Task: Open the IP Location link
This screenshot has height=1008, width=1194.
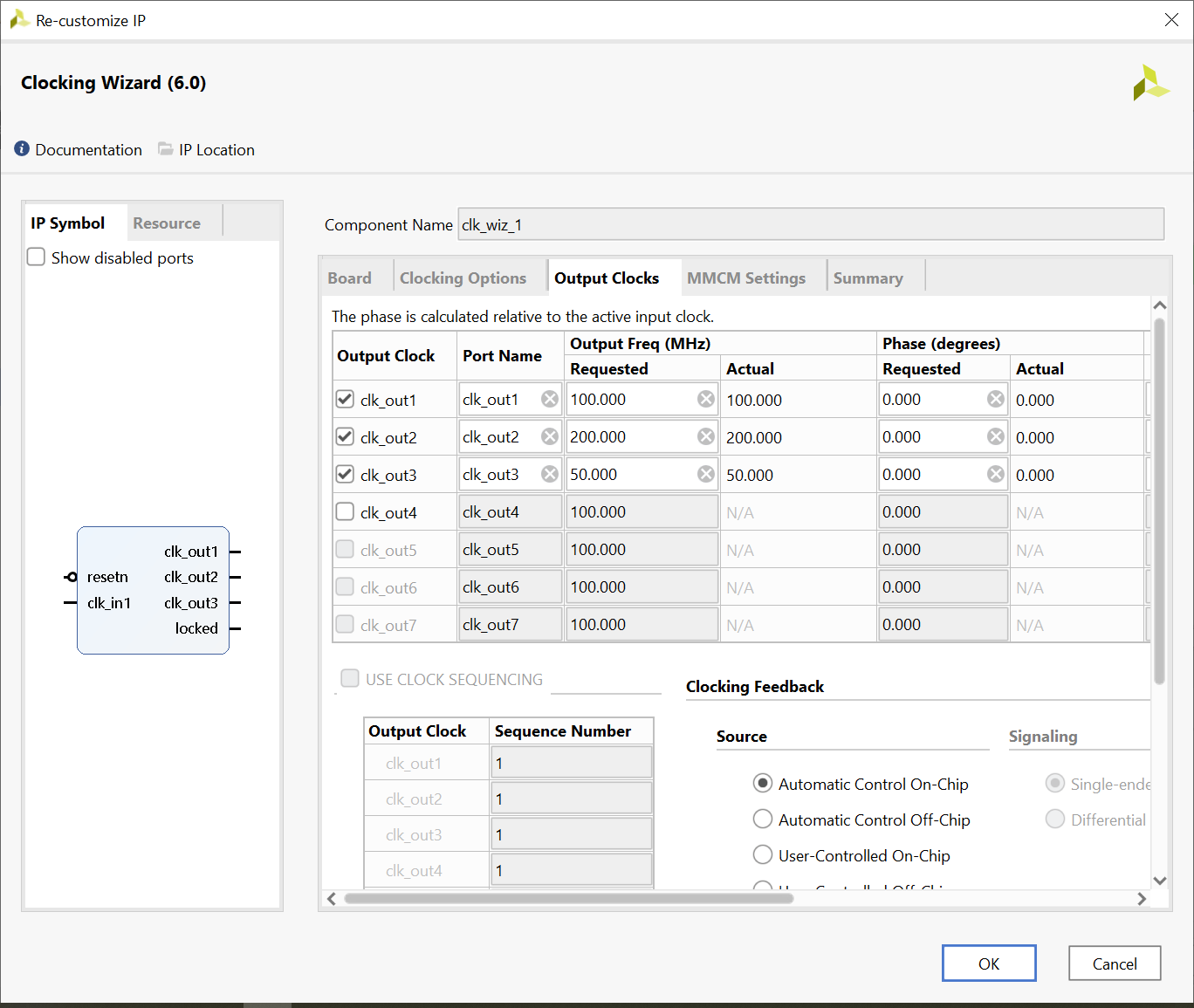Action: (216, 149)
